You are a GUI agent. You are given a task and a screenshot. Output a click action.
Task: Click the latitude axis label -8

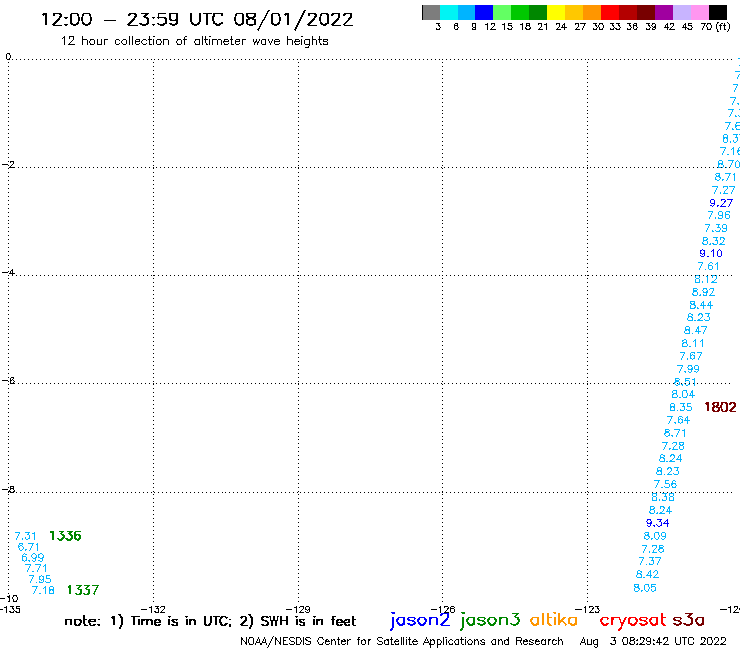(8, 490)
